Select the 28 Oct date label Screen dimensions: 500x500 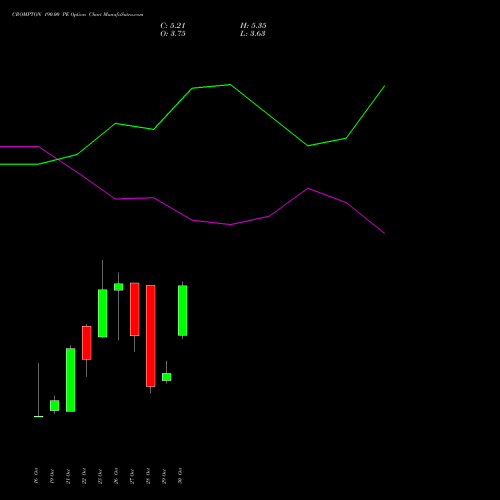148,476
